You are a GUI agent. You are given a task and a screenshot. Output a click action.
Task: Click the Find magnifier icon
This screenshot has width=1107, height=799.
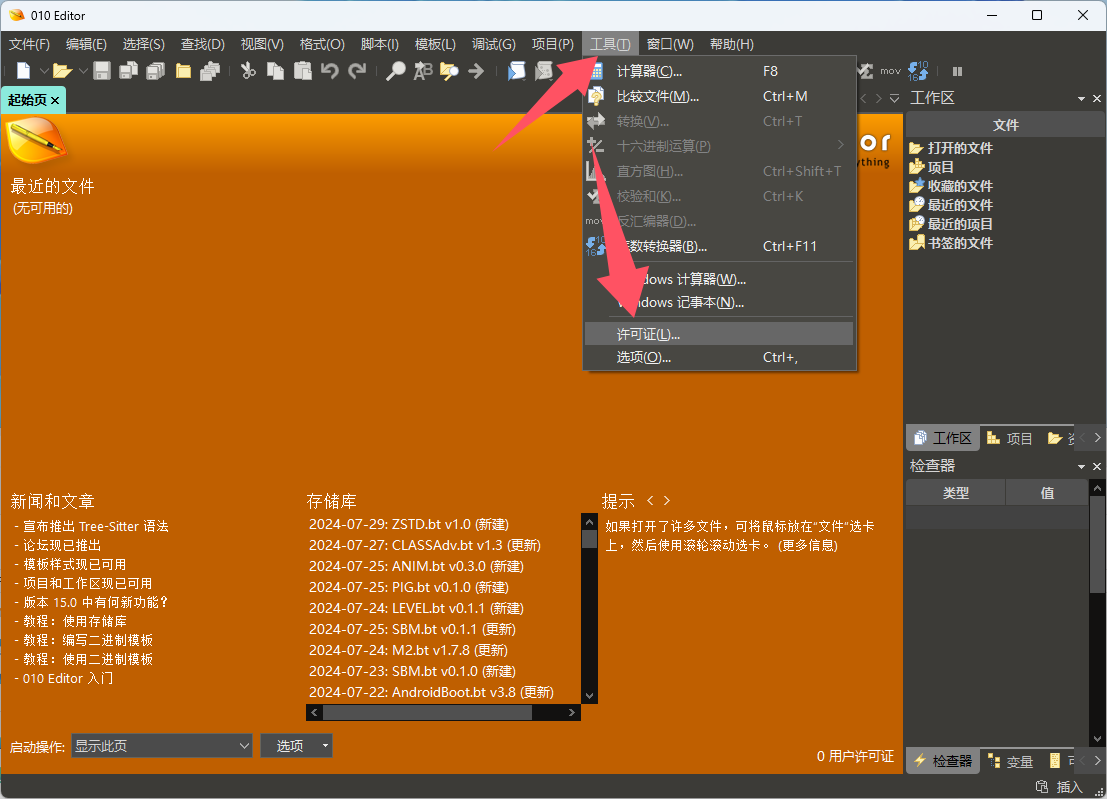395,71
